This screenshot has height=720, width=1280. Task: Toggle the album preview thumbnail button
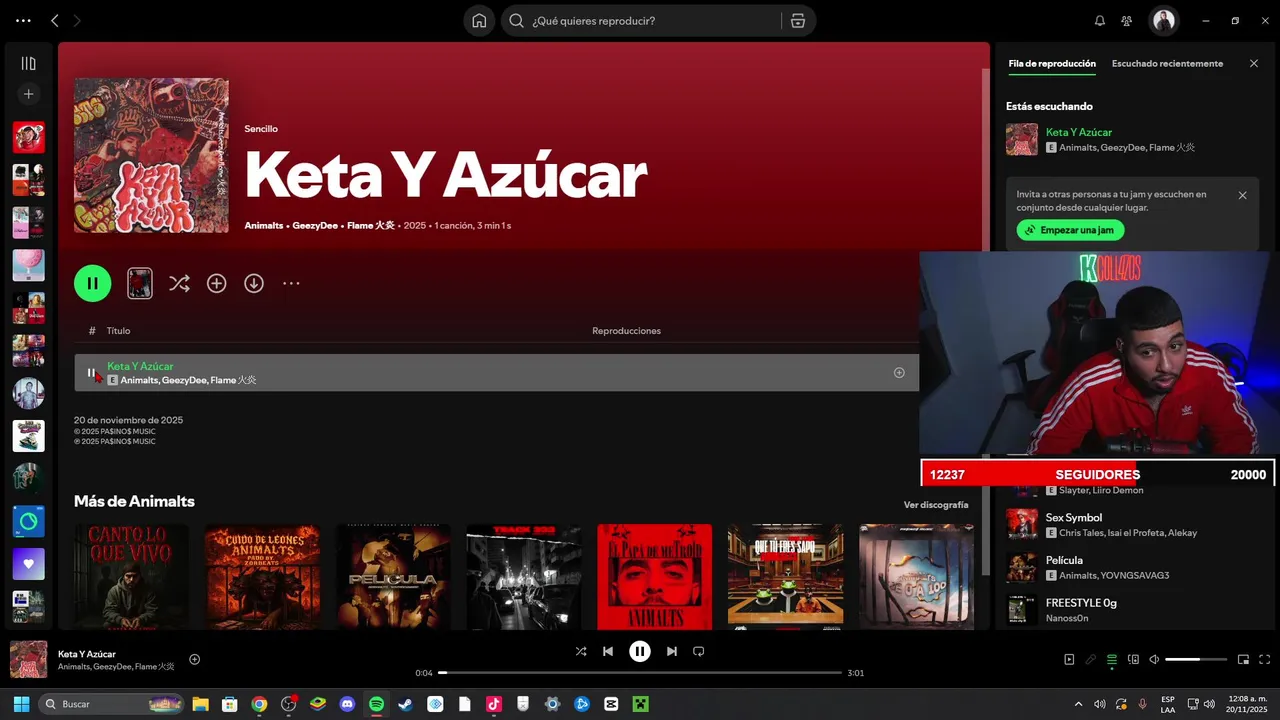click(x=140, y=284)
